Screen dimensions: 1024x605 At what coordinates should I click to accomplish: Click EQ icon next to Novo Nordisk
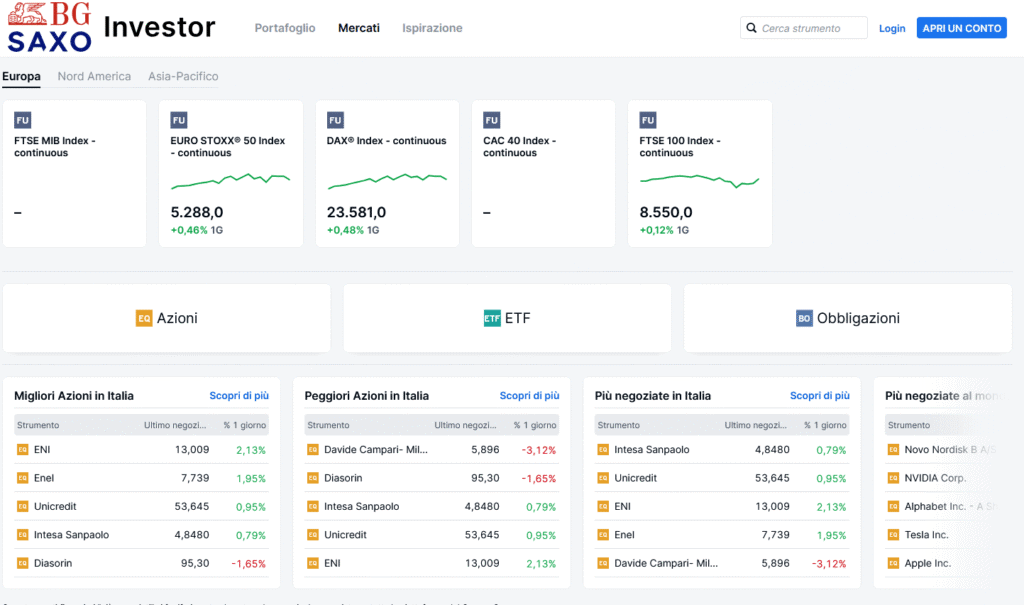click(893, 450)
